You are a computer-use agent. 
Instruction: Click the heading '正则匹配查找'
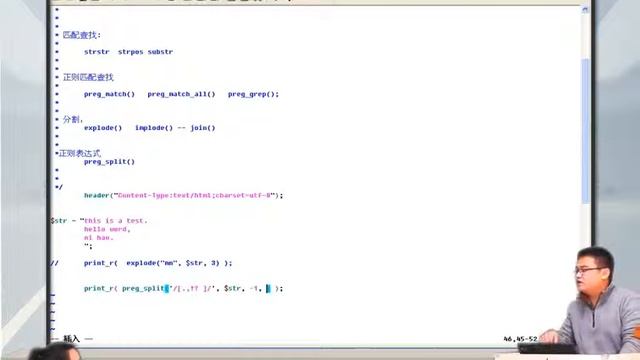(x=88, y=77)
